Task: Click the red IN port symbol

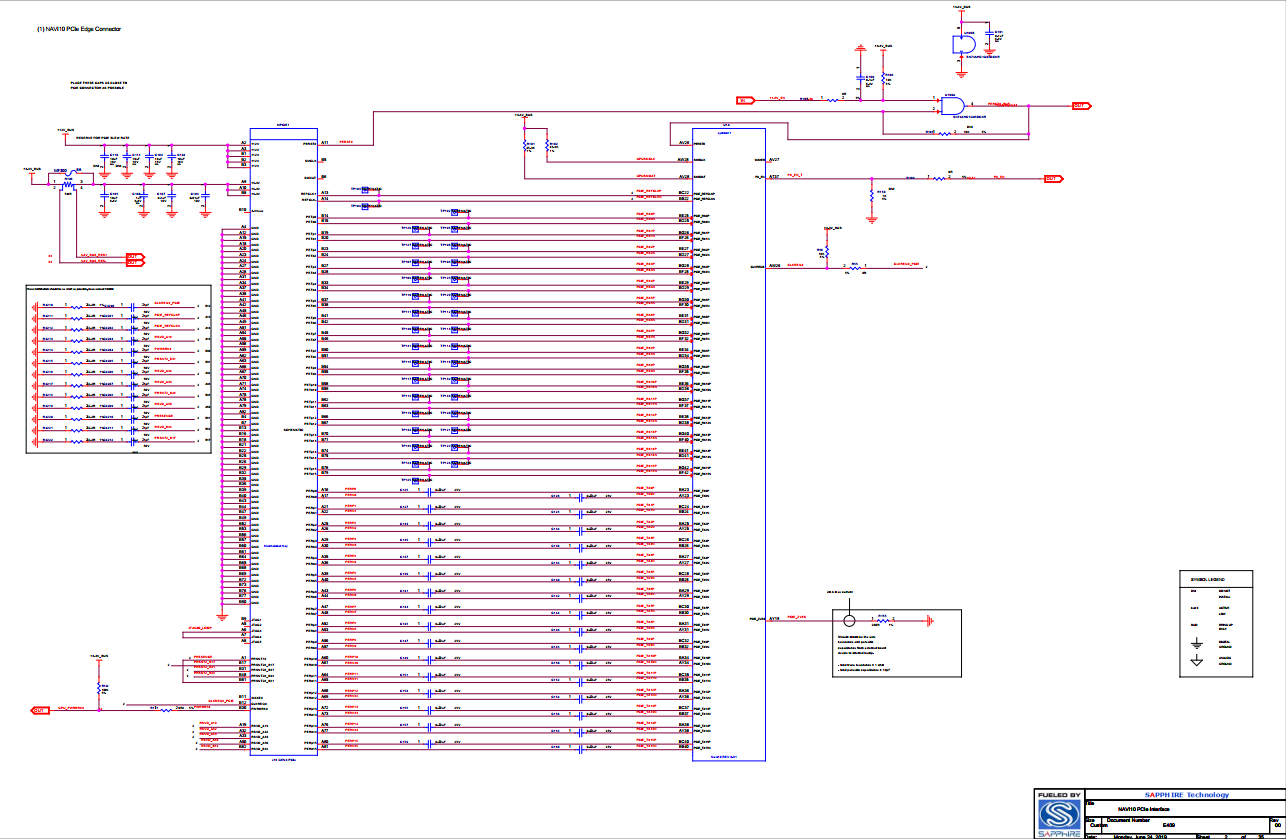Action: [744, 101]
